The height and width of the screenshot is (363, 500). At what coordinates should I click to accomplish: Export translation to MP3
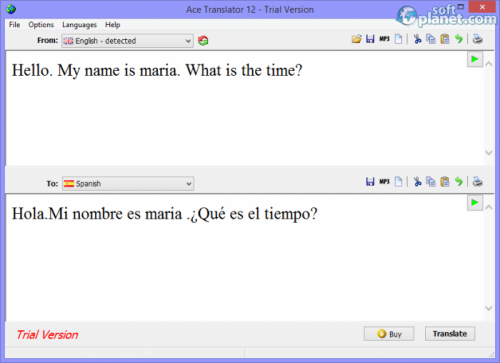[384, 182]
